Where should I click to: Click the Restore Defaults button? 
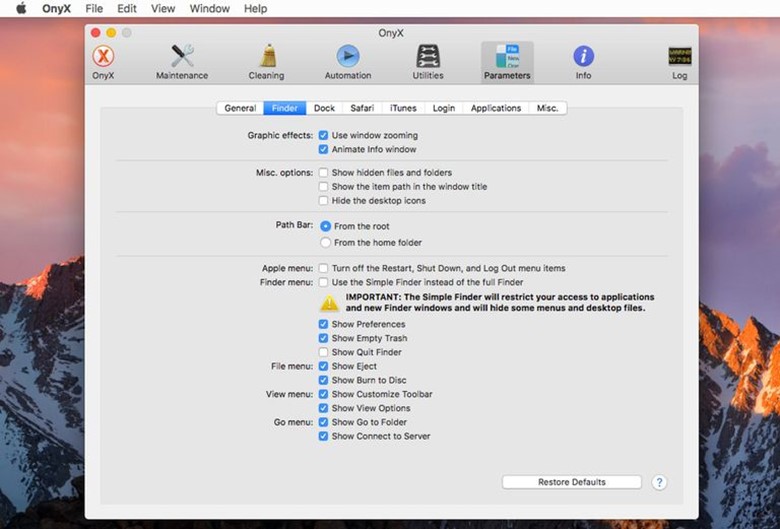(571, 482)
